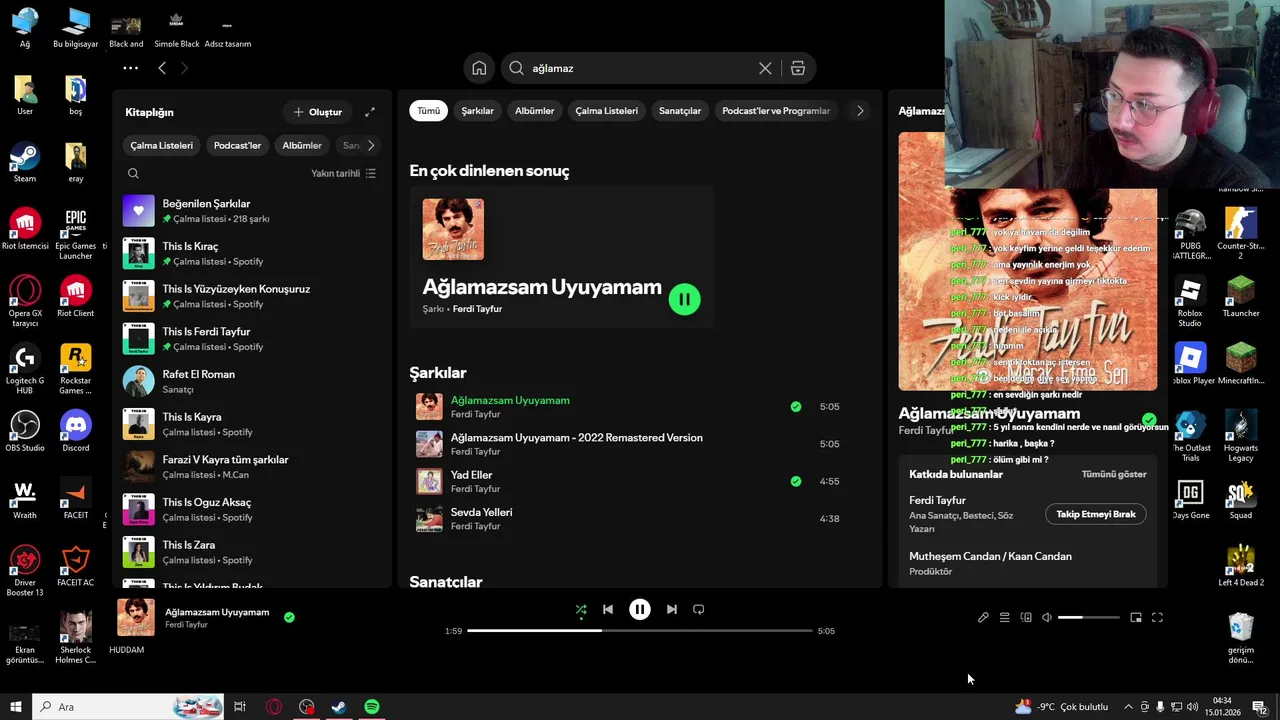The image size is (1280, 720).
Task: Open the Browse icon in search bar
Action: (x=798, y=68)
